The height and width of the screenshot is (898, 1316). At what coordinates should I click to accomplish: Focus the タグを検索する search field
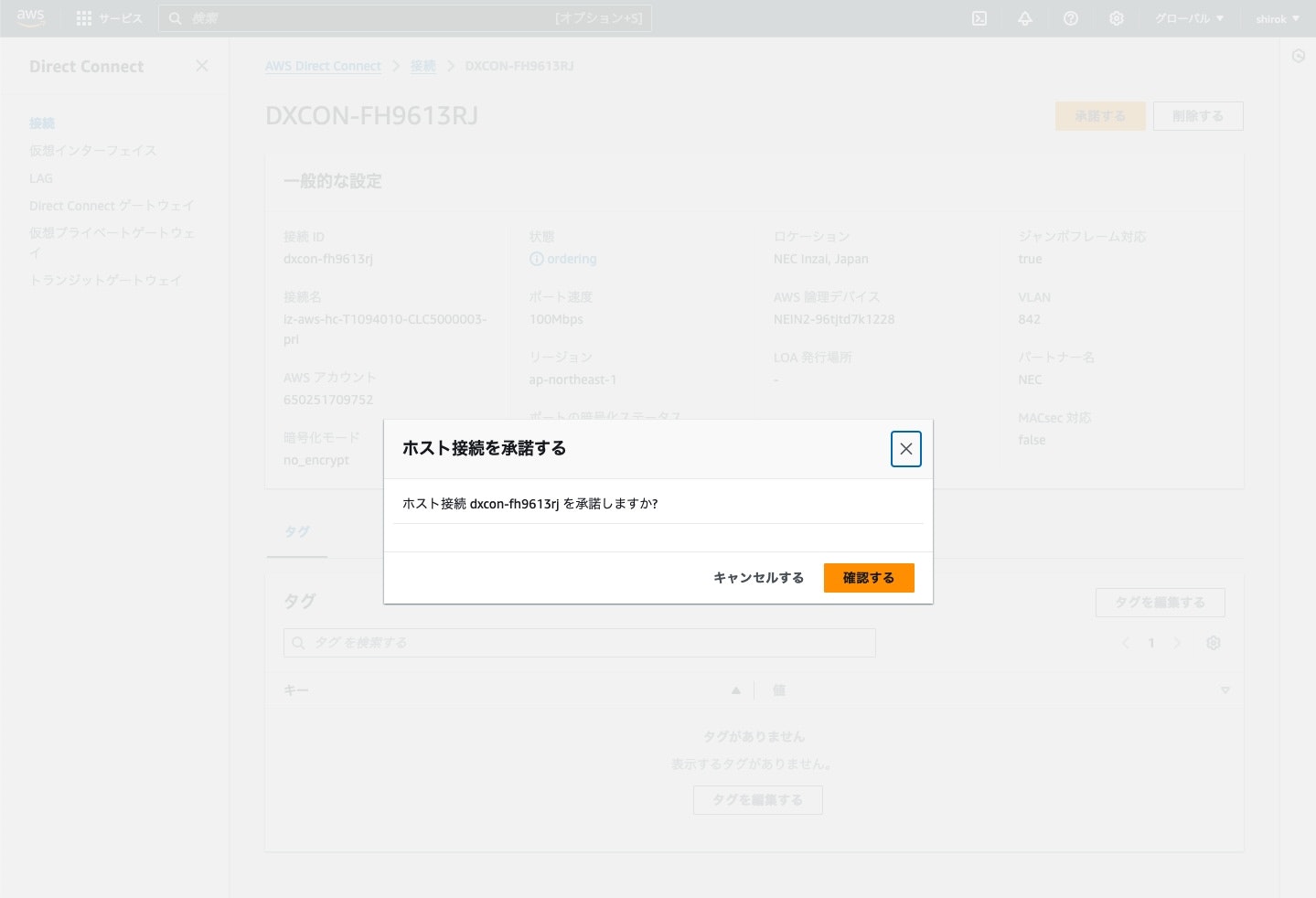[x=580, y=643]
